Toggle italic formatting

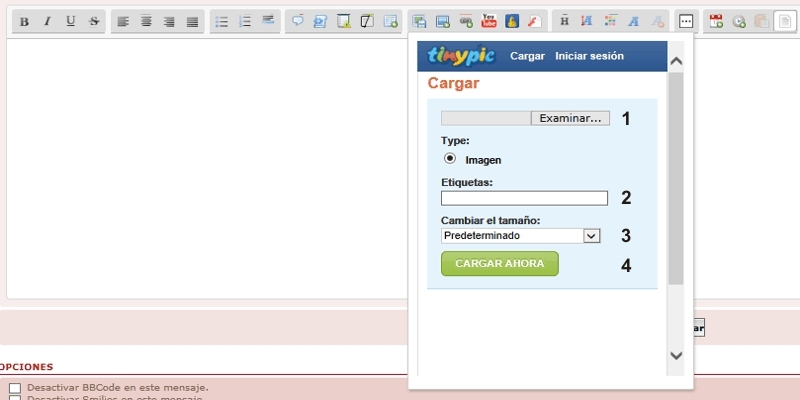[47, 21]
